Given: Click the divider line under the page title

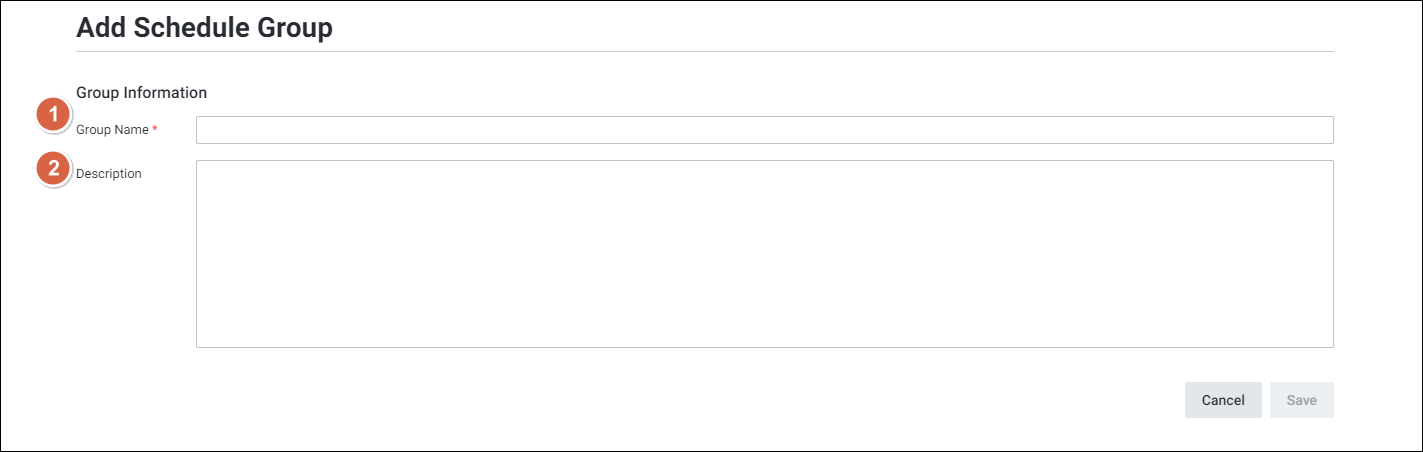Looking at the screenshot, I should point(704,51).
